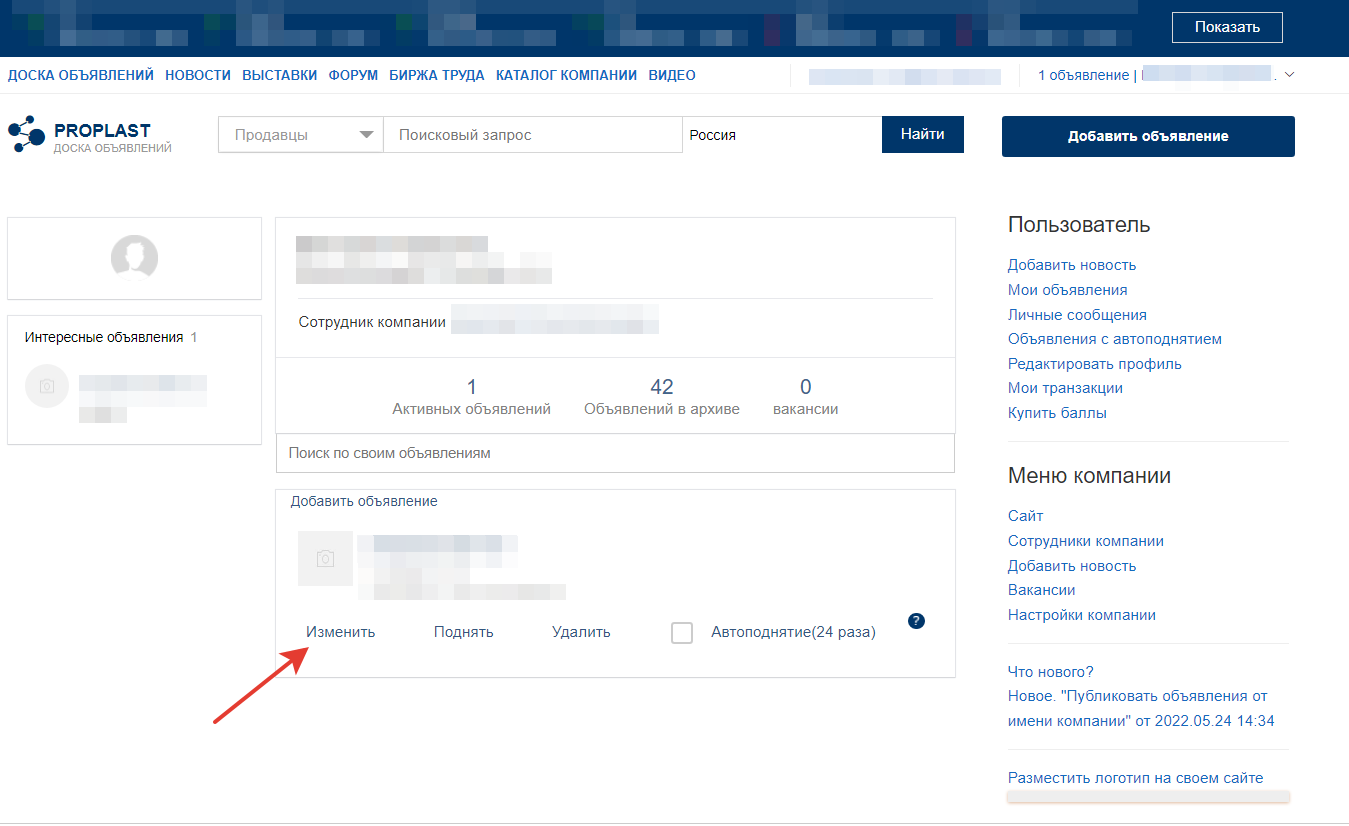This screenshot has height=826, width=1349.
Task: Click Изменить under the listing
Action: pos(341,632)
